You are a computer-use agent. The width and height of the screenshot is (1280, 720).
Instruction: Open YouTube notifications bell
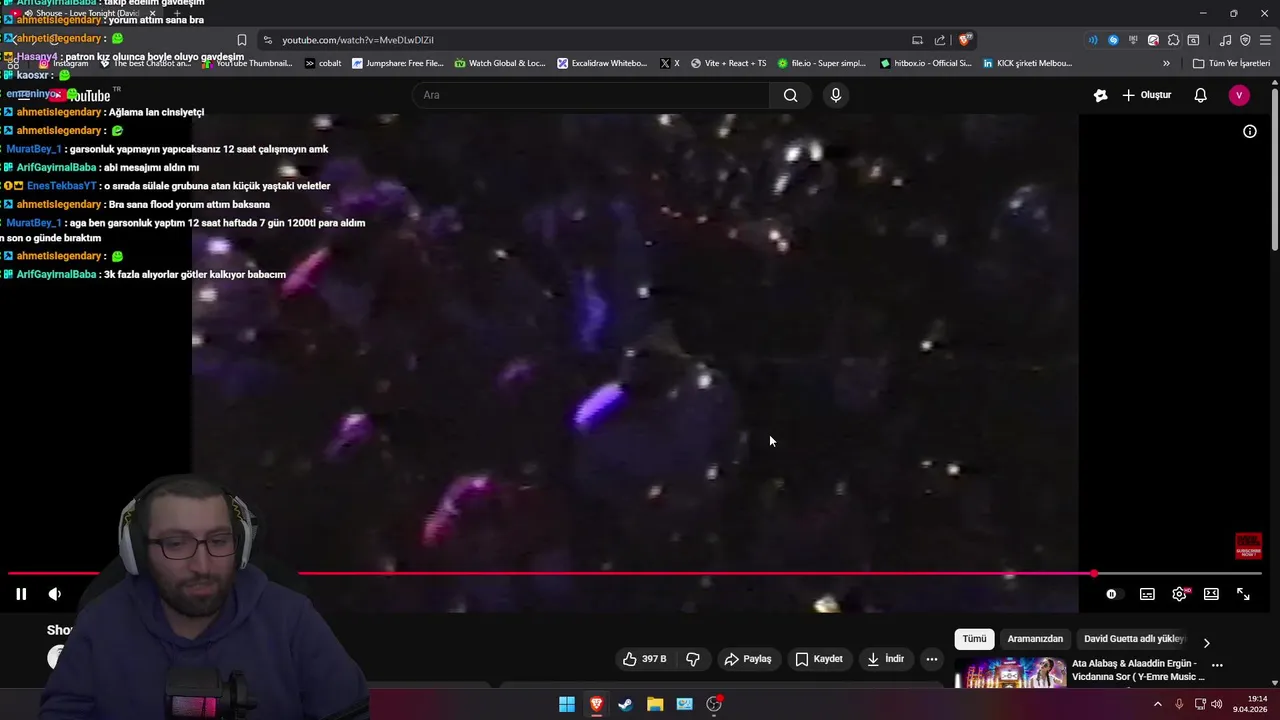(1201, 95)
